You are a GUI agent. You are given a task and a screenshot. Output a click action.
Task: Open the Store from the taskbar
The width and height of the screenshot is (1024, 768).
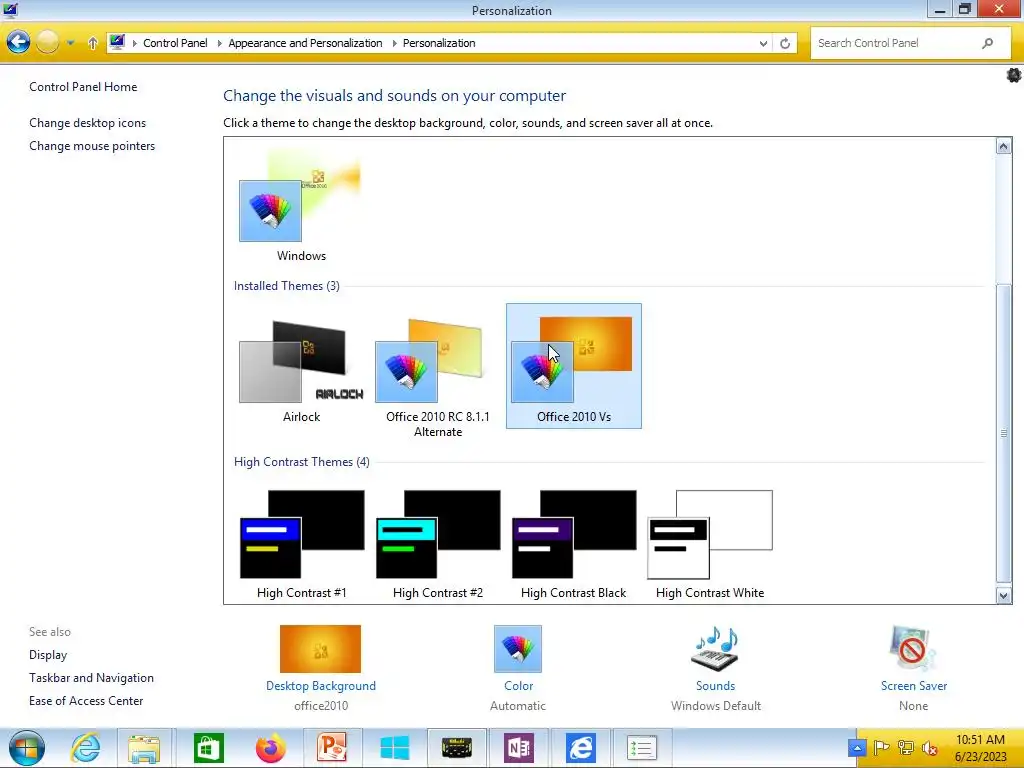[x=209, y=748]
